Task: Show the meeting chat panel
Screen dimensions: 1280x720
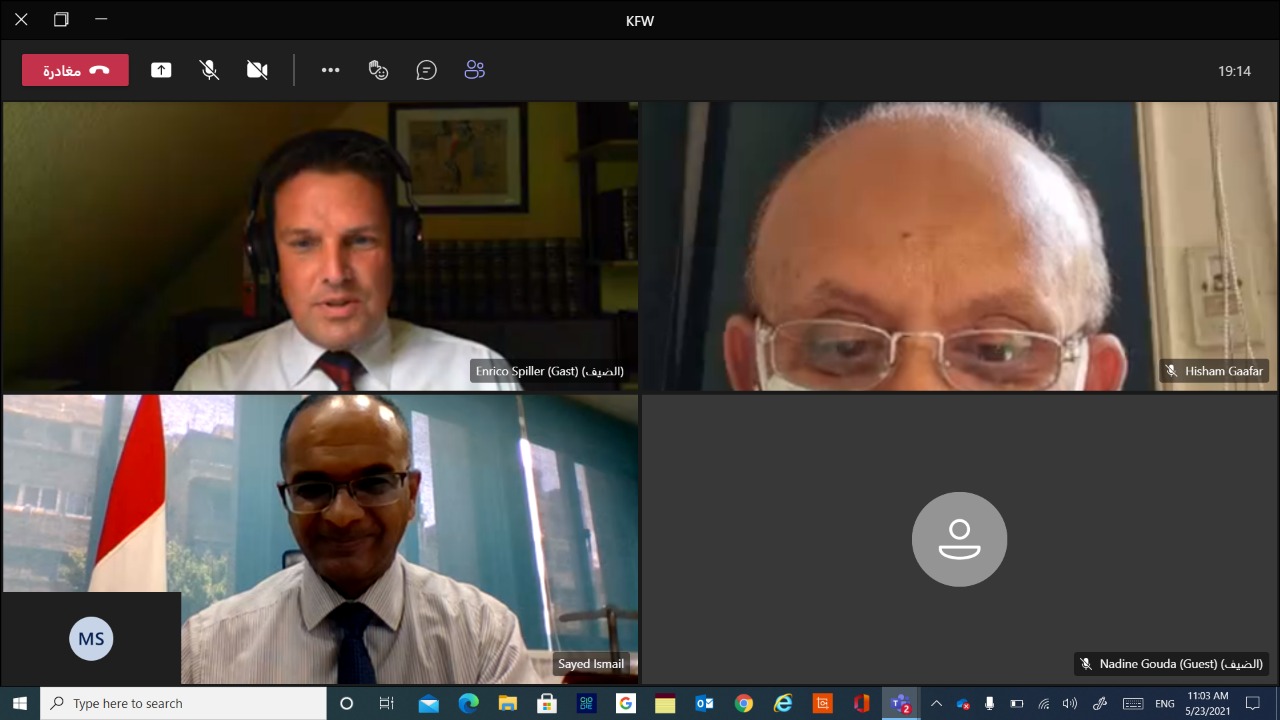Action: 427,70
